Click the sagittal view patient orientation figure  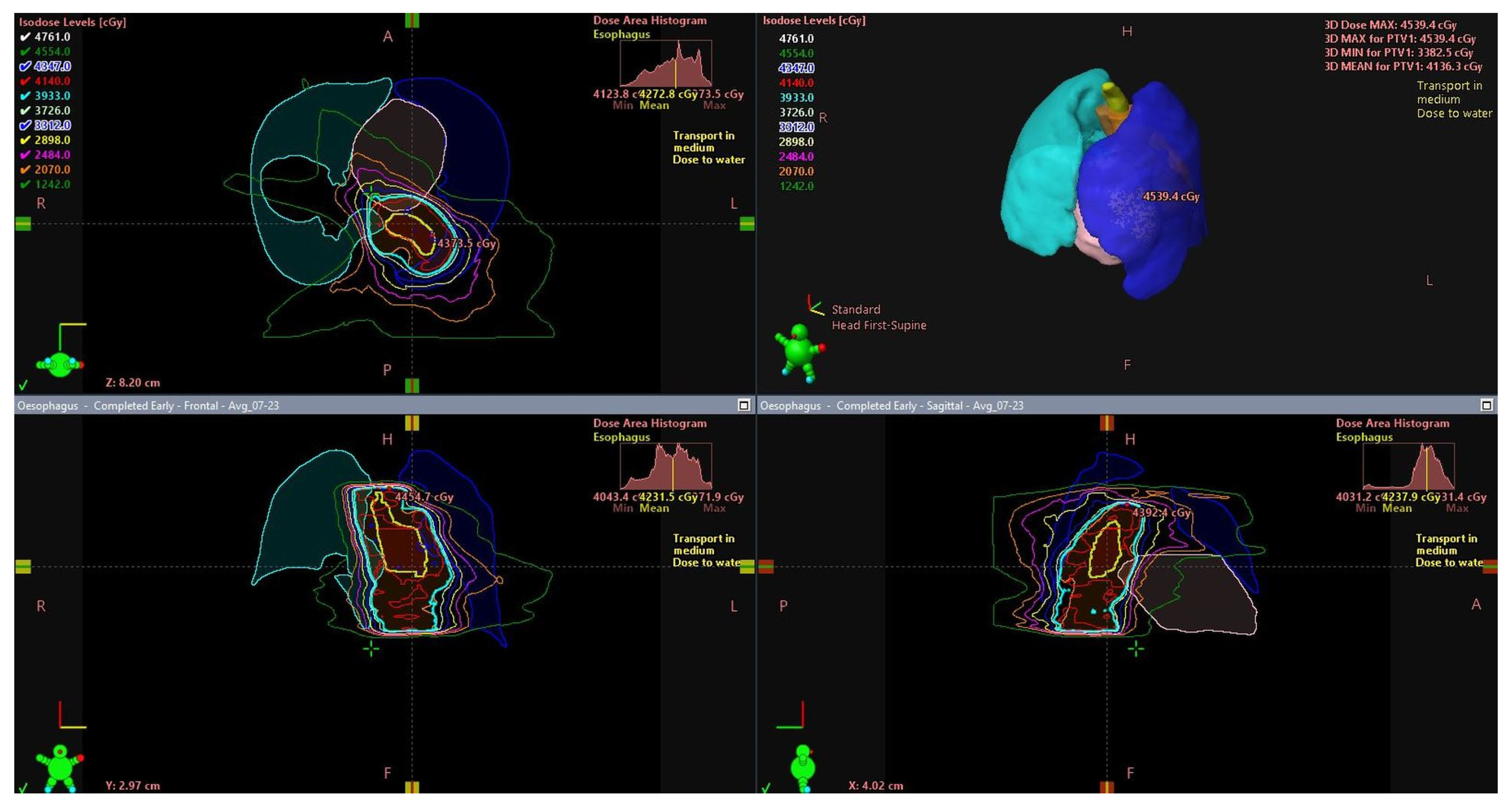point(802,767)
